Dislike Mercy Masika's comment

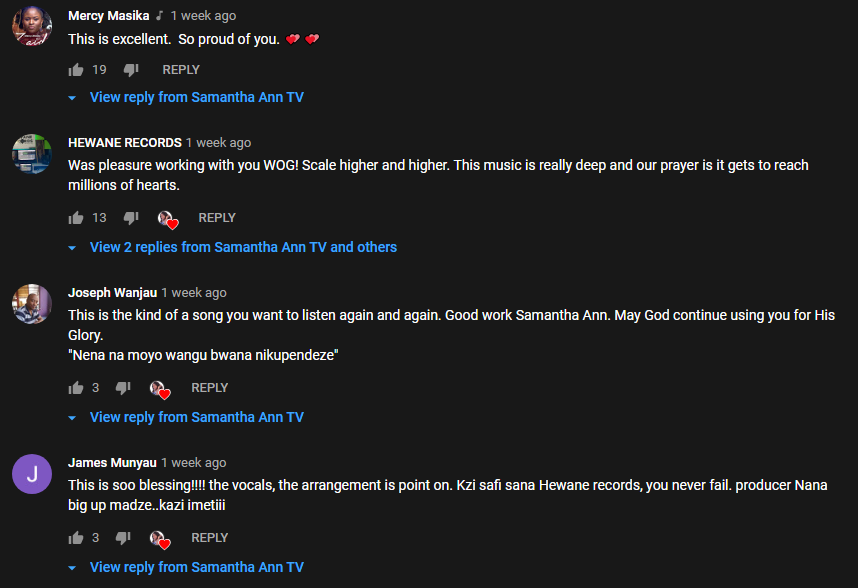pyautogui.click(x=131, y=70)
